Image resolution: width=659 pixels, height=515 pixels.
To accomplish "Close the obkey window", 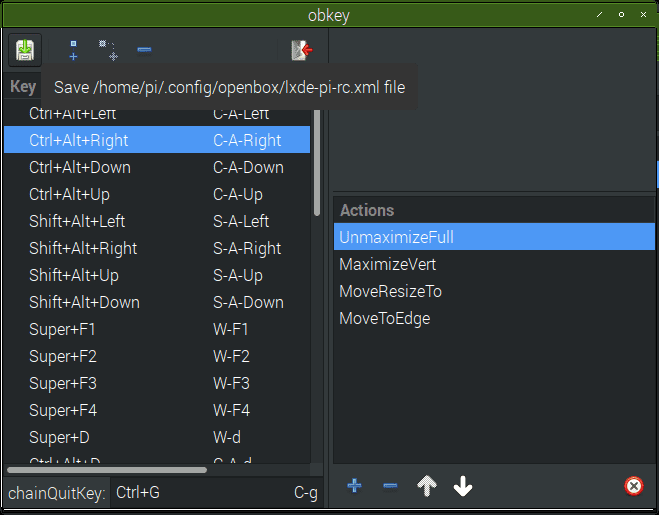I will (x=643, y=15).
